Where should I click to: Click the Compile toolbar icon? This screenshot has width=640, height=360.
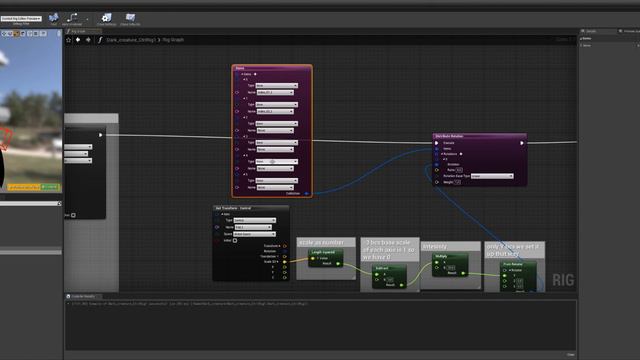(x=53, y=18)
